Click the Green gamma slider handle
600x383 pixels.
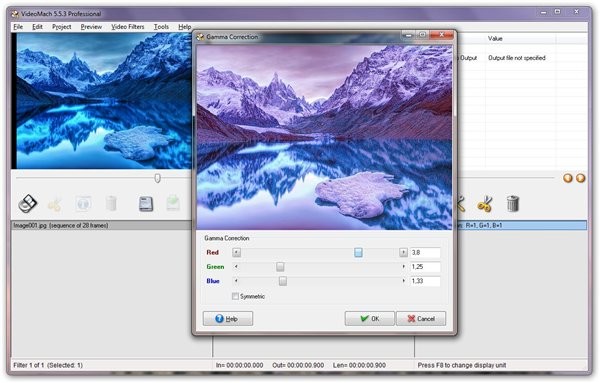(280, 267)
